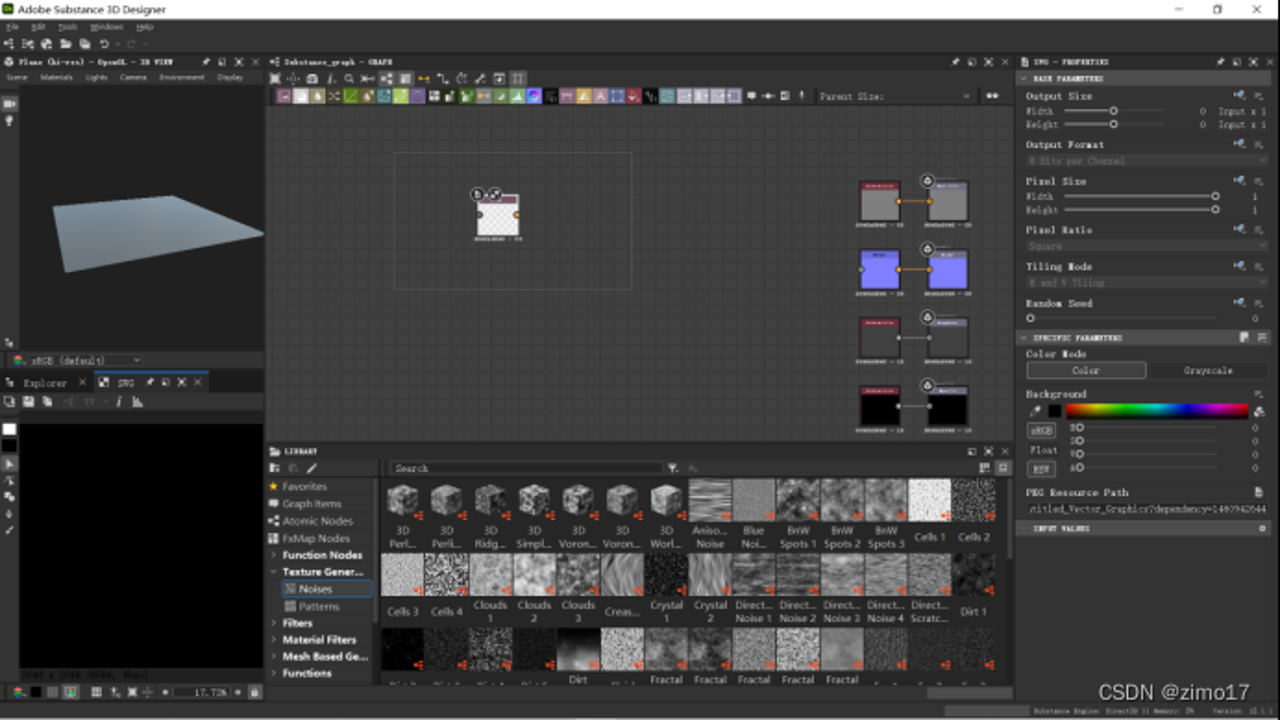This screenshot has width=1280, height=720.
Task: Switch to Explorer tab
Action: (x=45, y=382)
